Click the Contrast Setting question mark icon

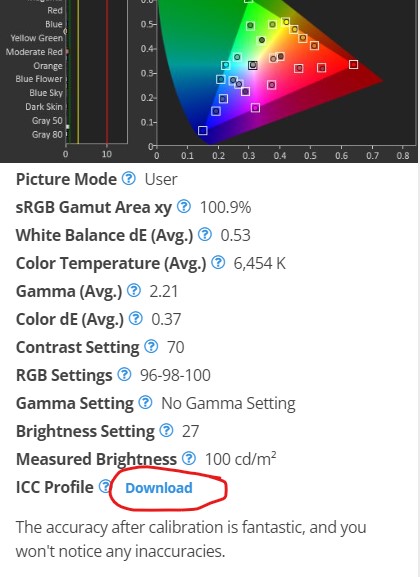pyautogui.click(x=151, y=346)
